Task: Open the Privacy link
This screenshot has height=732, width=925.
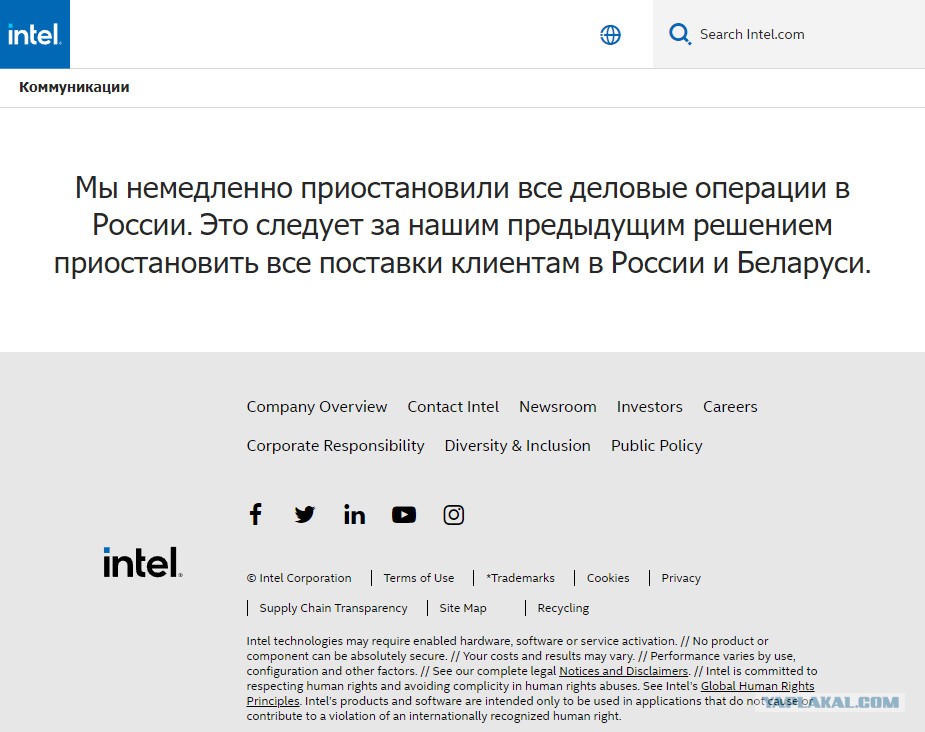Action: tap(681, 578)
